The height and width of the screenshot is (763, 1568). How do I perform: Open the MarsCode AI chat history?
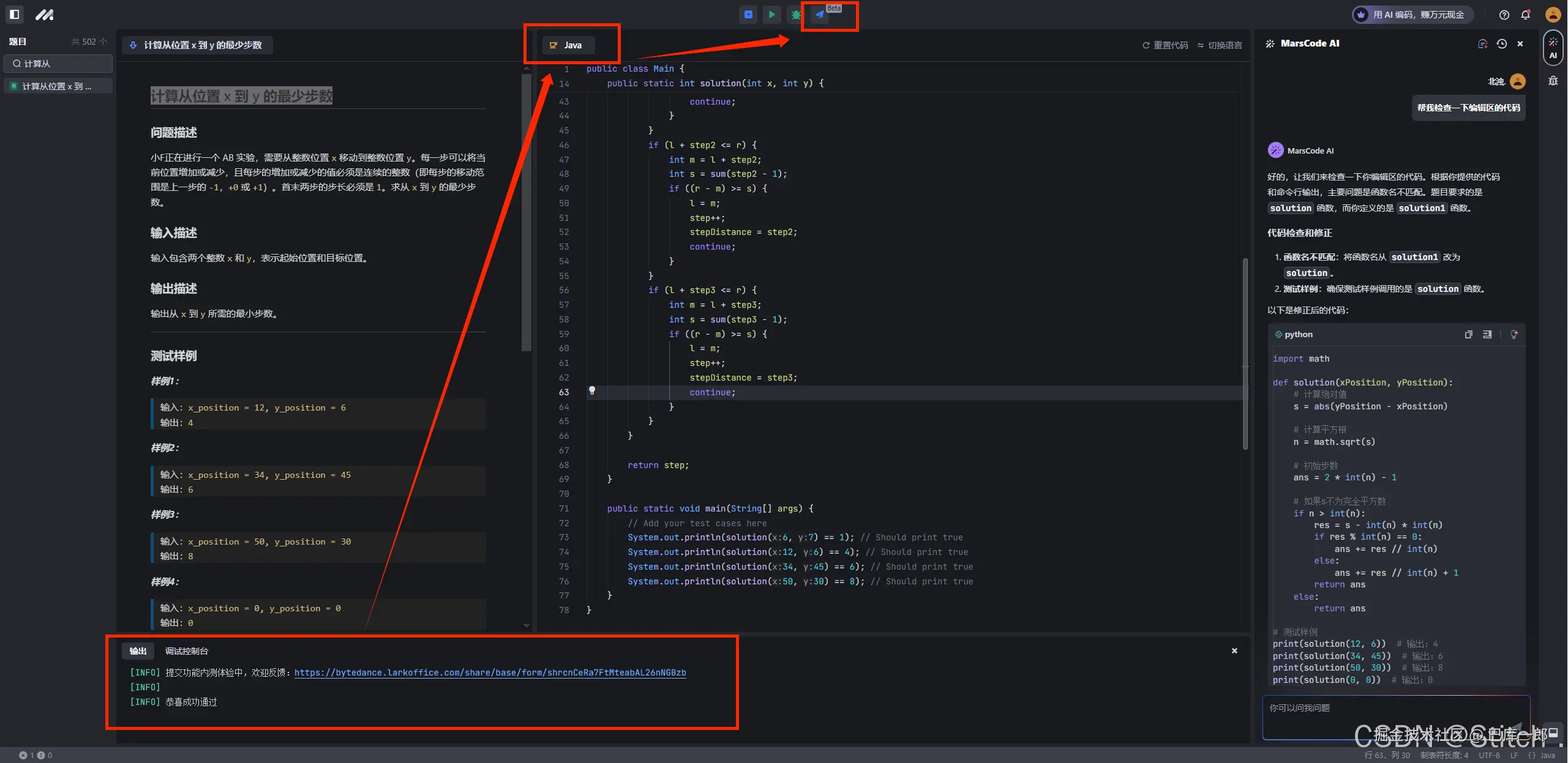click(x=1501, y=43)
